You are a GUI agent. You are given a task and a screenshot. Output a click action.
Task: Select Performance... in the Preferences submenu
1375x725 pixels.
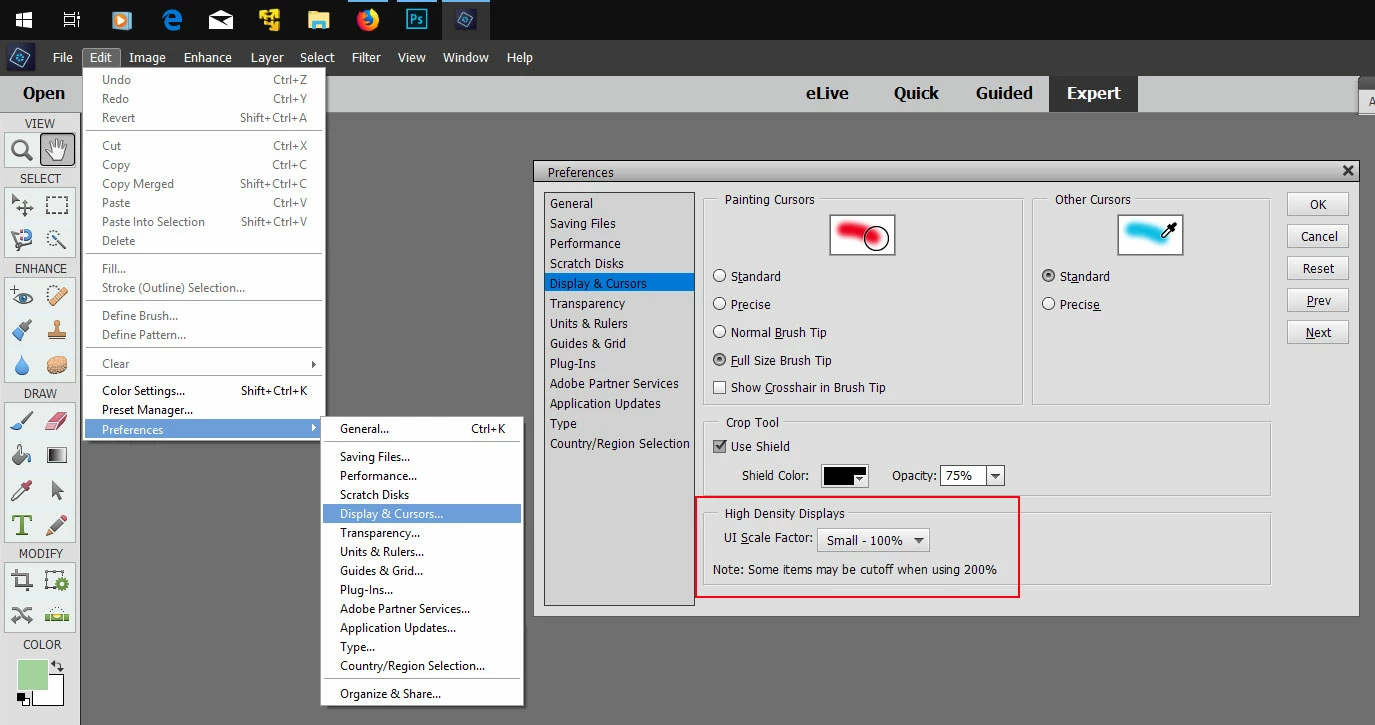(x=422, y=476)
